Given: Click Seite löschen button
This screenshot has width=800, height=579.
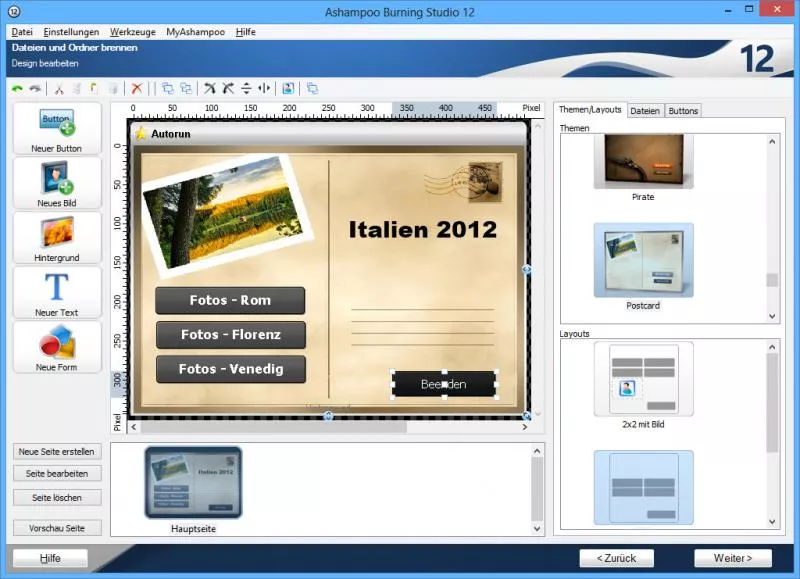Looking at the screenshot, I should (x=57, y=497).
